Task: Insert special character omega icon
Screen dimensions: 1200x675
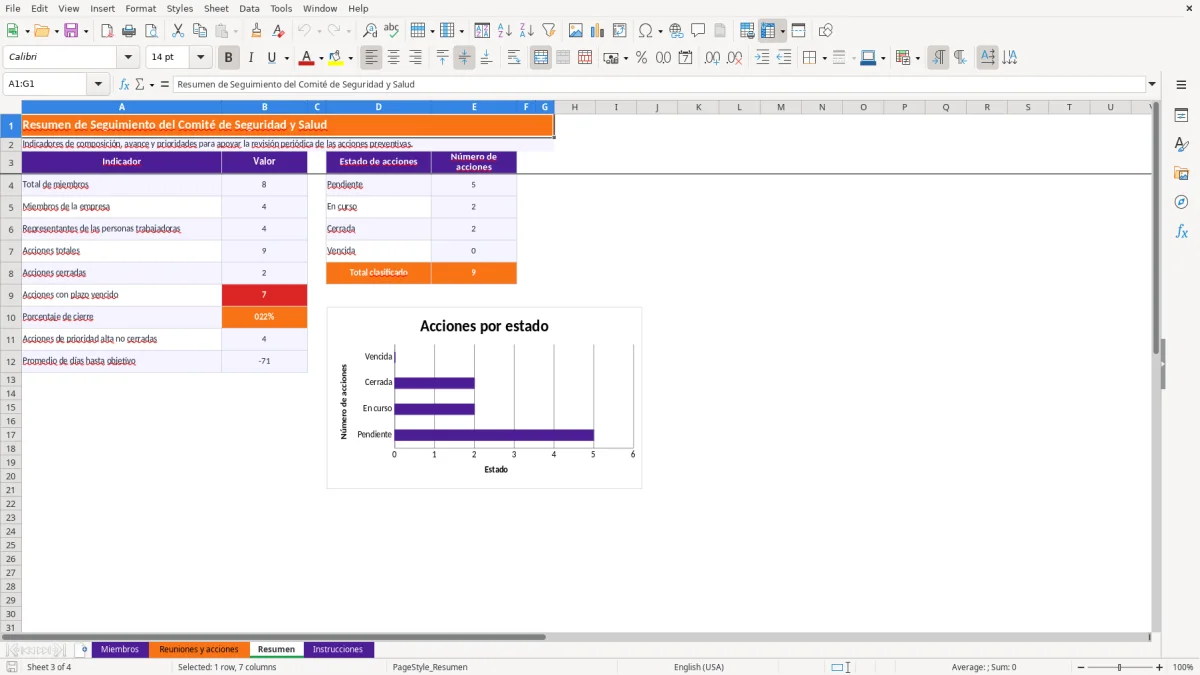Action: point(646,31)
